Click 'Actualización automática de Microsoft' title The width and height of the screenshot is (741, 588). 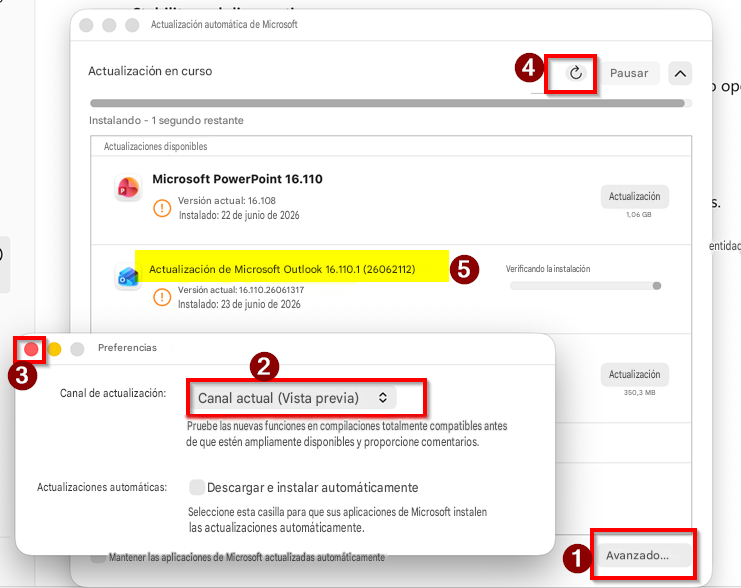[x=224, y=25]
